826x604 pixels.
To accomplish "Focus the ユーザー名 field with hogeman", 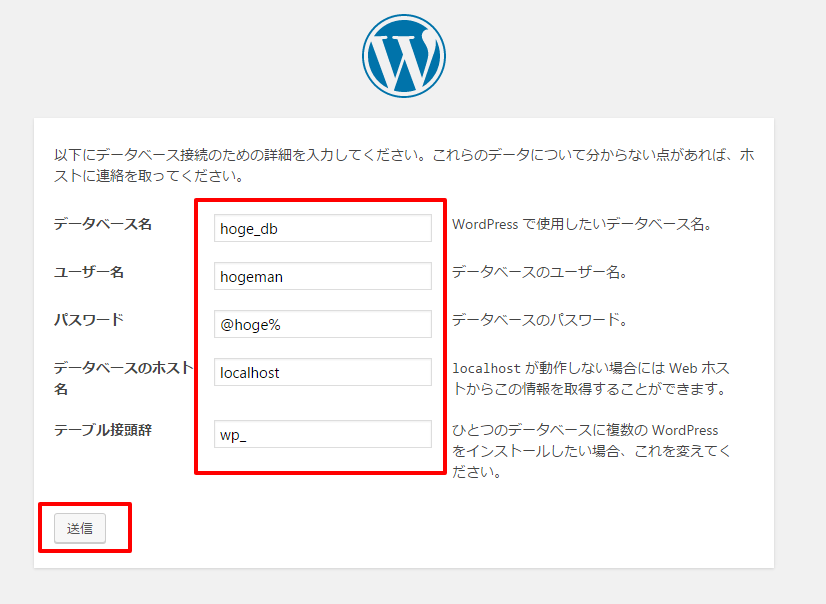I will tap(322, 276).
